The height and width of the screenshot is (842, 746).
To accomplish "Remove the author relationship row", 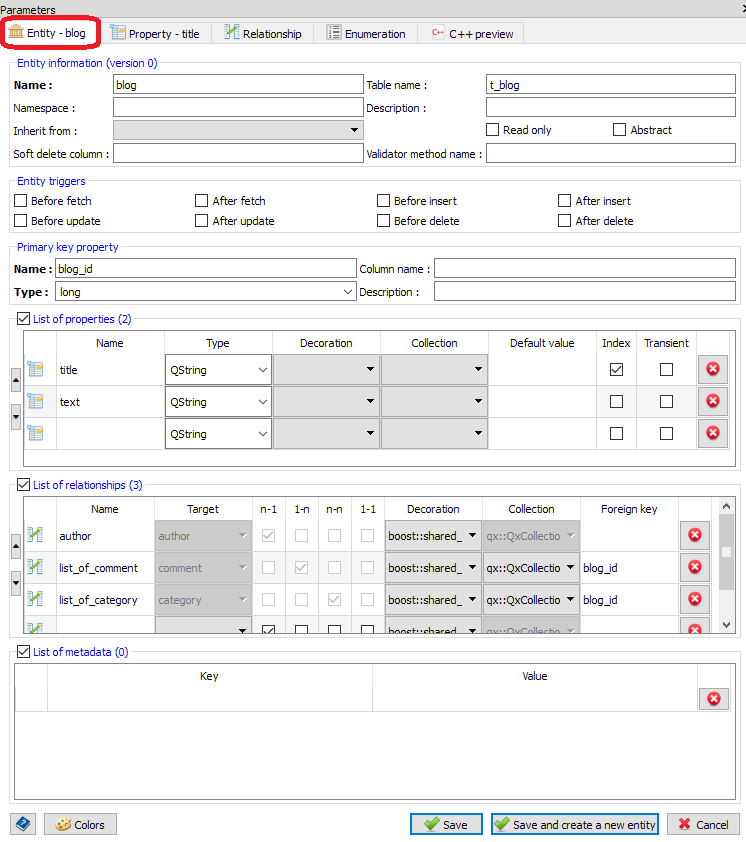I will [x=694, y=536].
